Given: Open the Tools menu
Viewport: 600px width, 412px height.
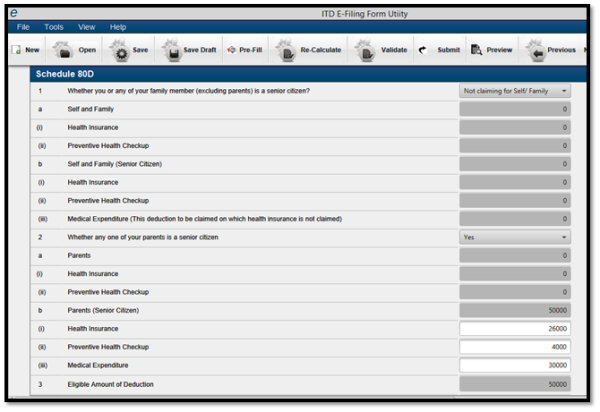Looking at the screenshot, I should [x=54, y=26].
